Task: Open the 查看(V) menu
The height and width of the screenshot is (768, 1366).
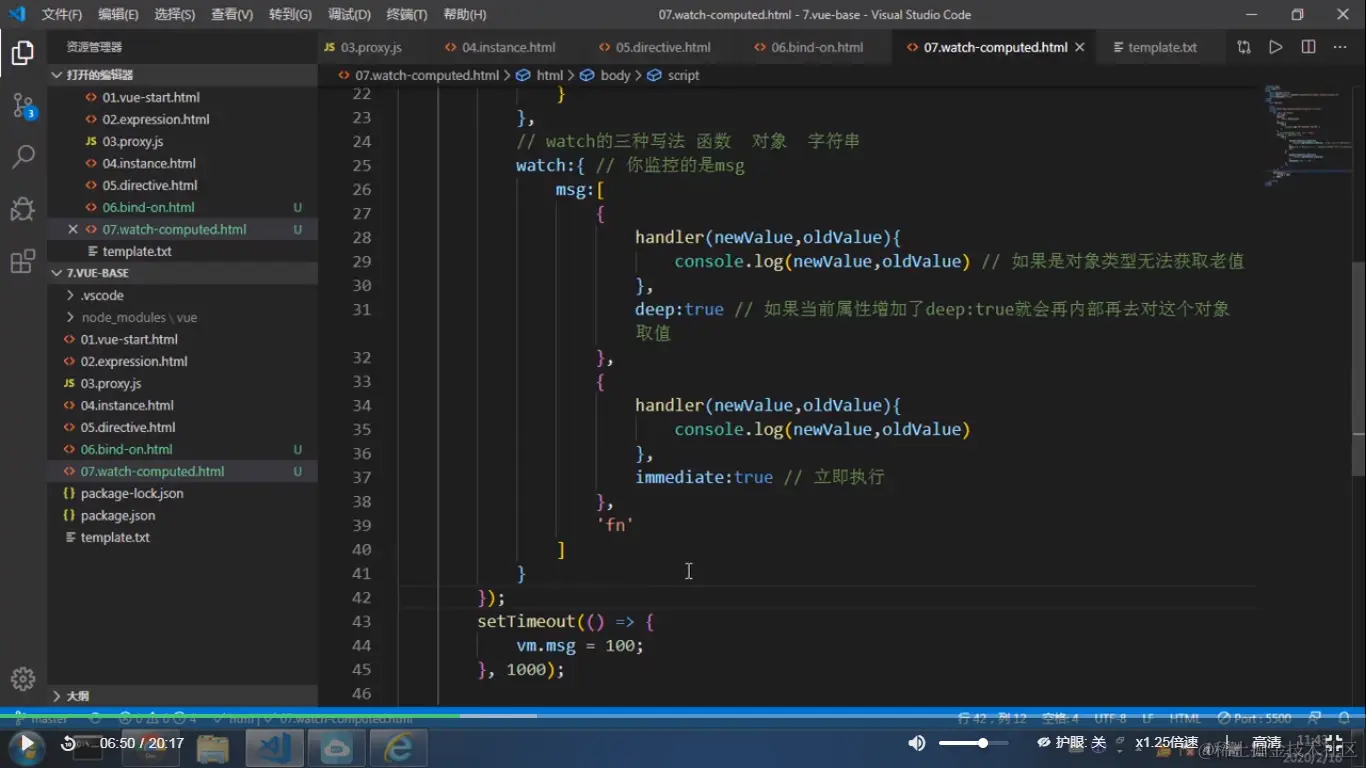Action: (232, 15)
